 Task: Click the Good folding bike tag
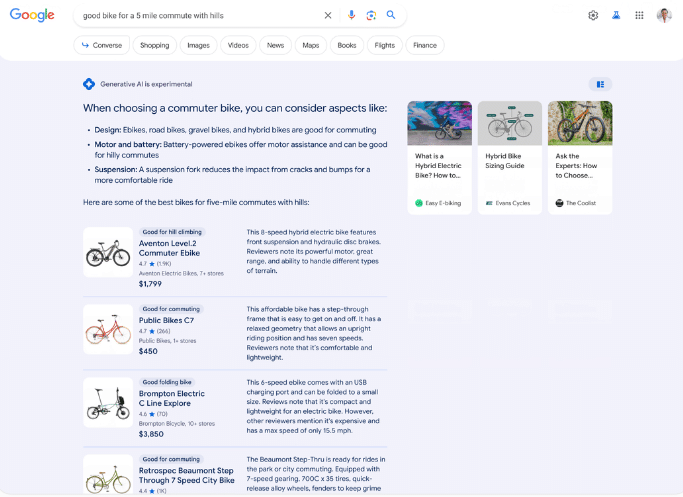[x=167, y=382]
